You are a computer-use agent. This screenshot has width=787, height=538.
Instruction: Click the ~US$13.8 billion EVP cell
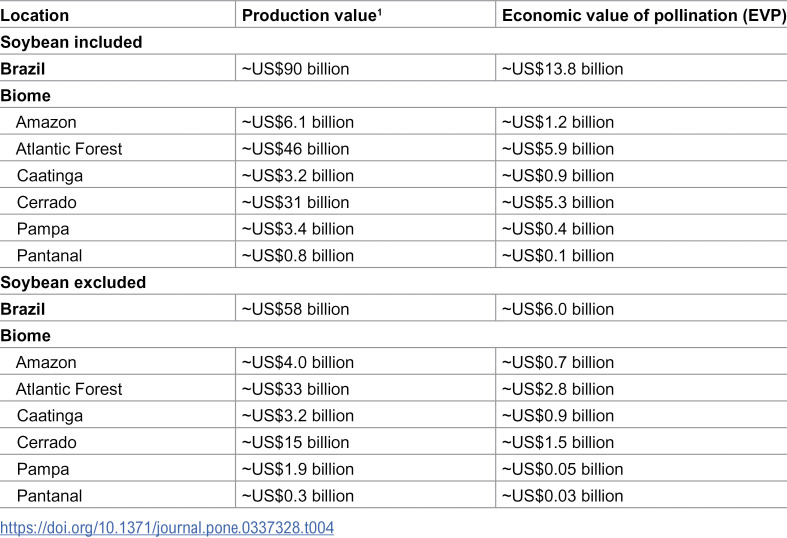[x=562, y=69]
